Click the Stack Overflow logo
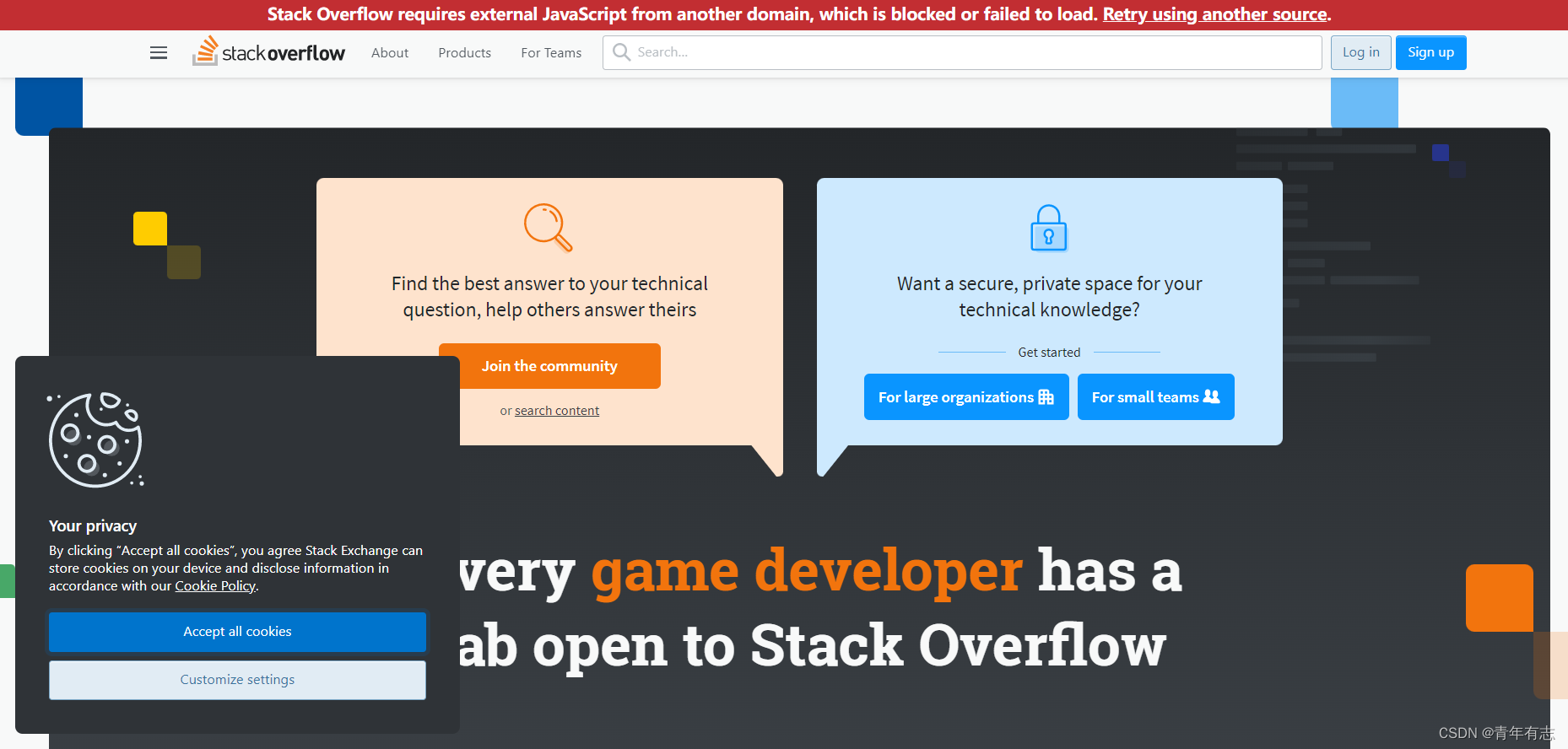 pos(268,51)
